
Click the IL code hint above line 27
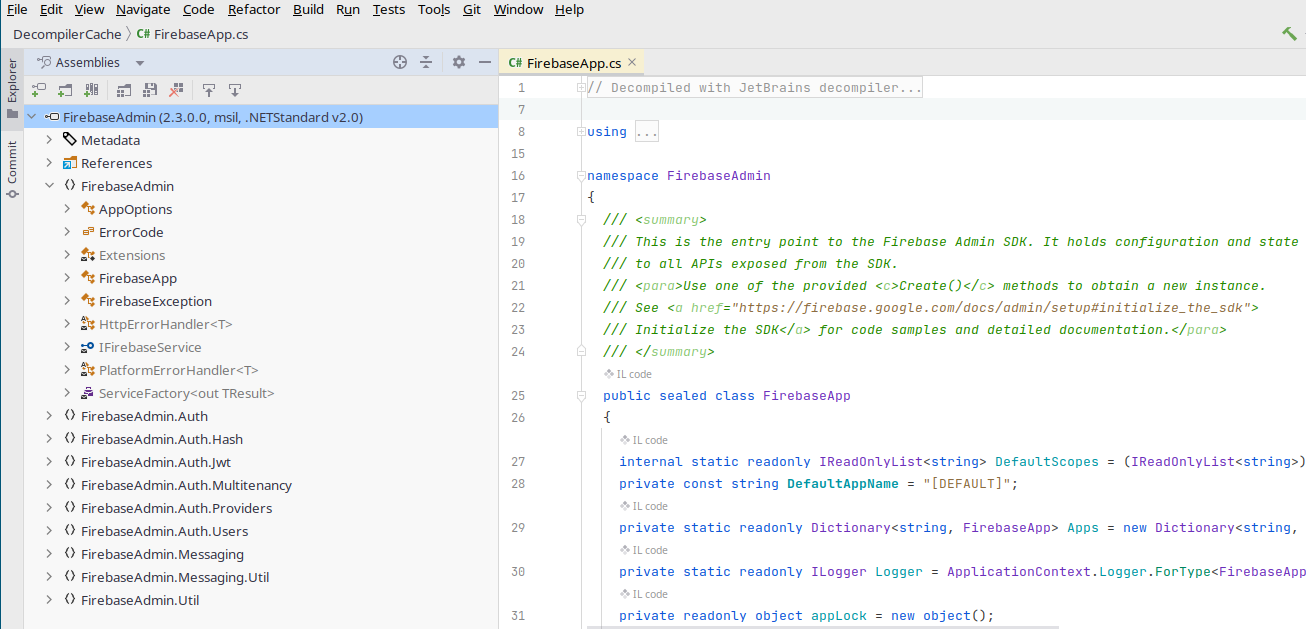click(644, 440)
